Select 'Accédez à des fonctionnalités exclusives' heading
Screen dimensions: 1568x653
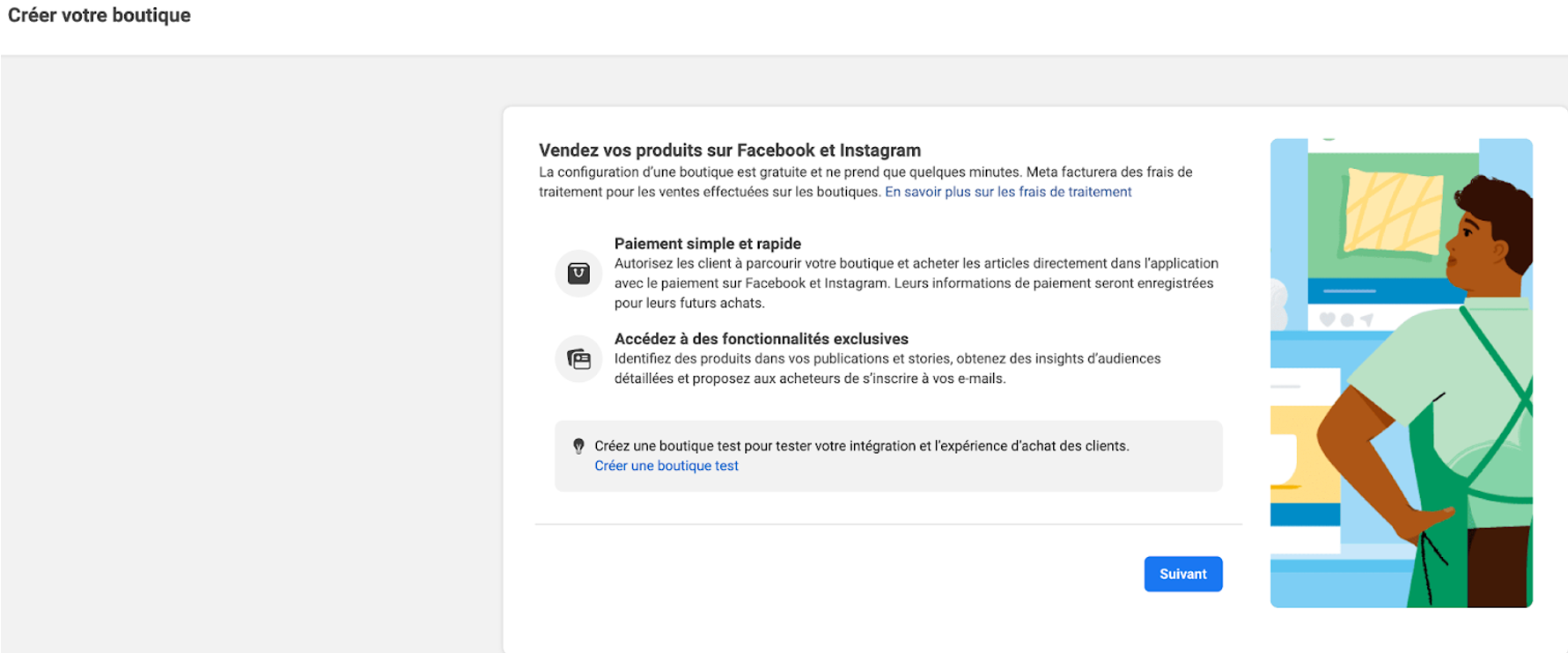click(762, 339)
